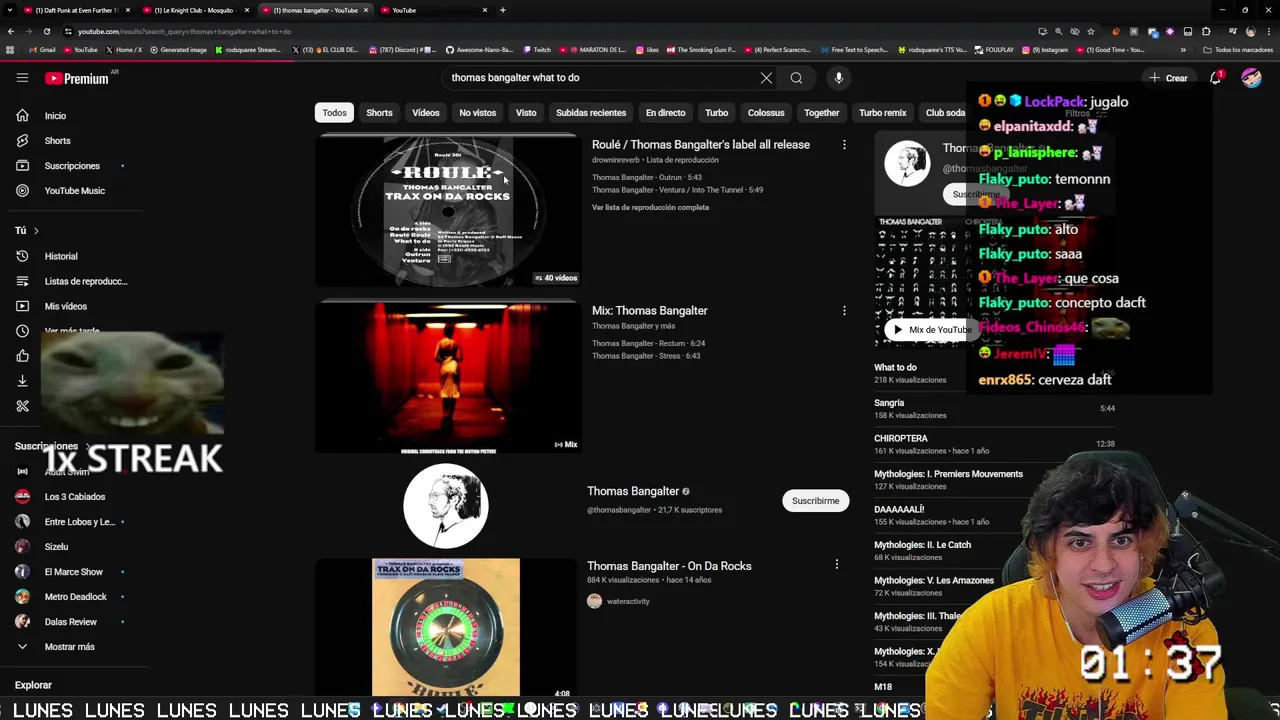Image resolution: width=1280 pixels, height=720 pixels.
Task: Play the Mix de YouTube button
Action: 932,330
